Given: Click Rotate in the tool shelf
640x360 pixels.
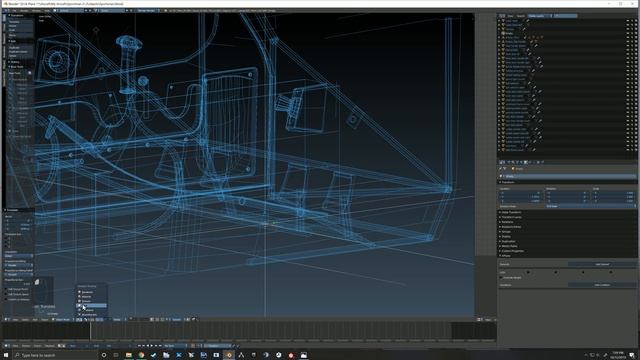Looking at the screenshot, I should [20, 26].
